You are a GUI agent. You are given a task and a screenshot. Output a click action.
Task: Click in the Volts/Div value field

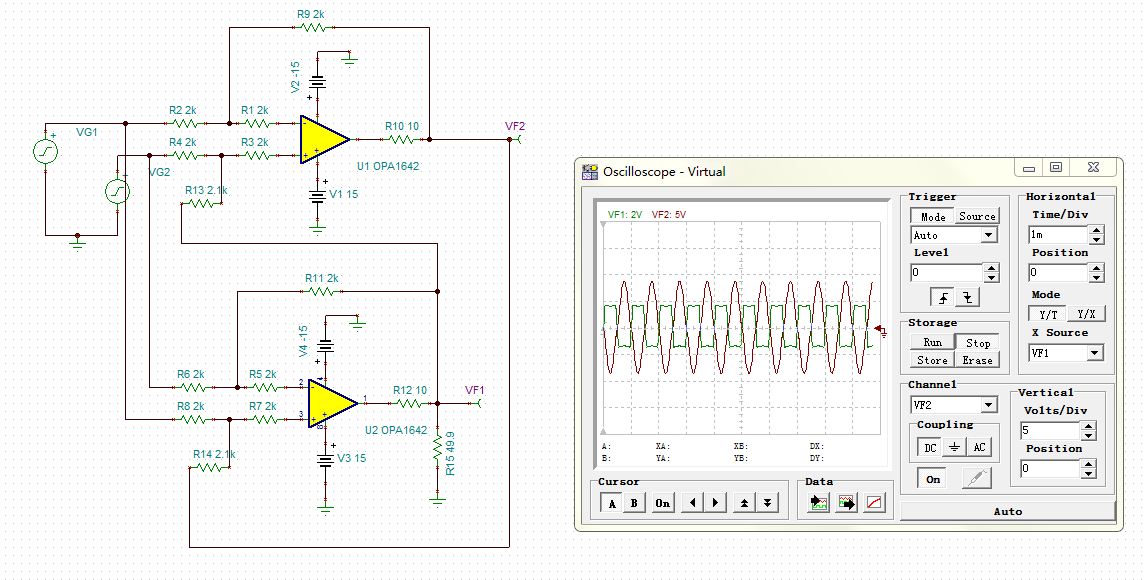1050,430
